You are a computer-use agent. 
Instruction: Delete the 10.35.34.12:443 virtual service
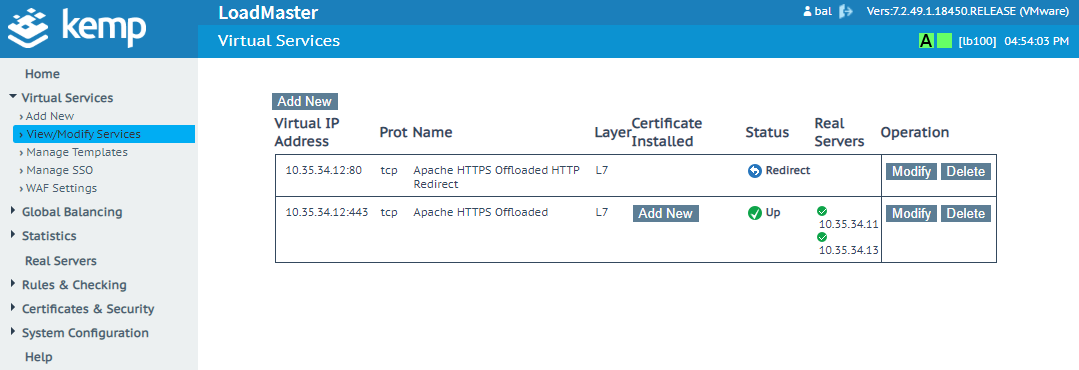[965, 213]
